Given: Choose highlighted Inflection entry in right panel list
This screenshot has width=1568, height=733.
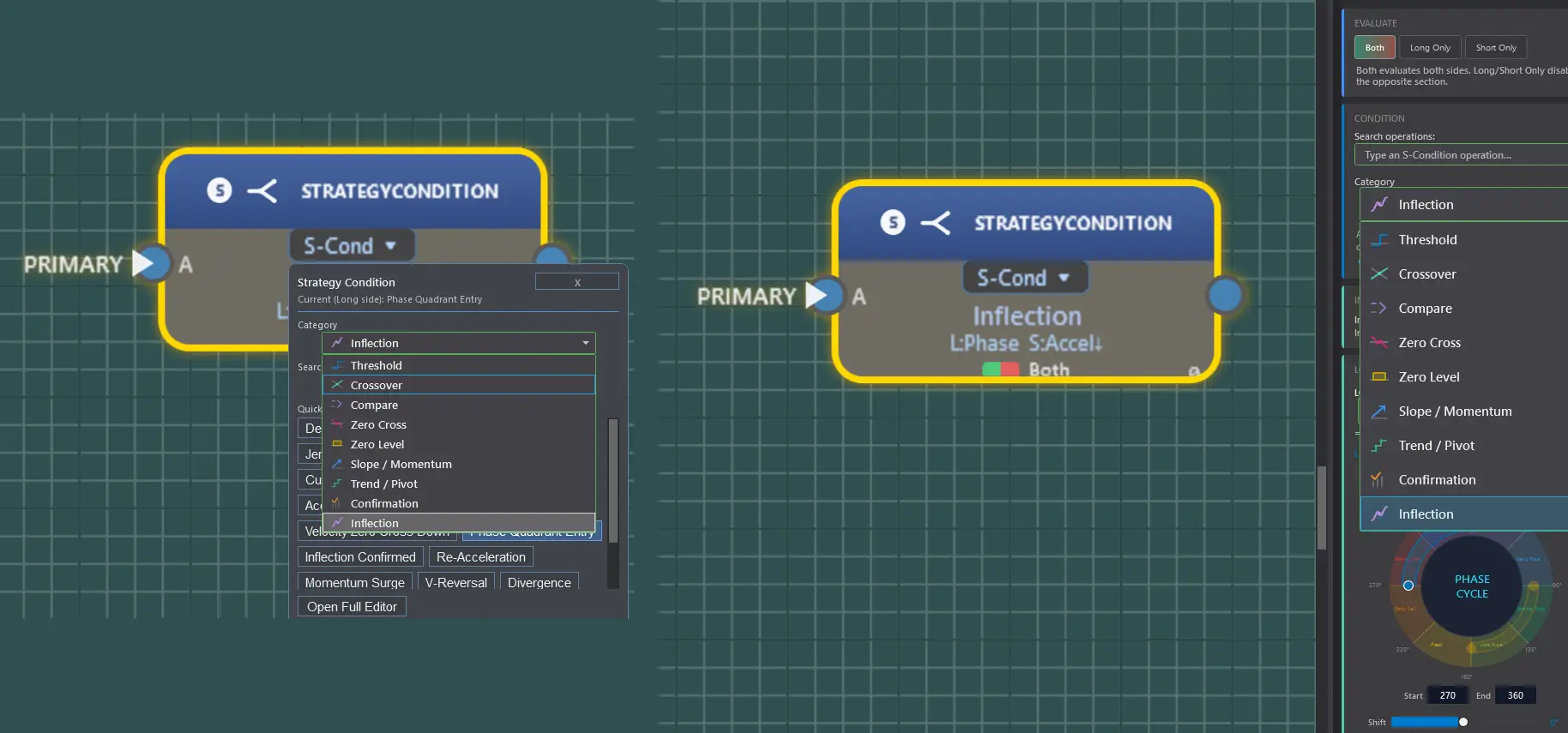Looking at the screenshot, I should [1463, 514].
